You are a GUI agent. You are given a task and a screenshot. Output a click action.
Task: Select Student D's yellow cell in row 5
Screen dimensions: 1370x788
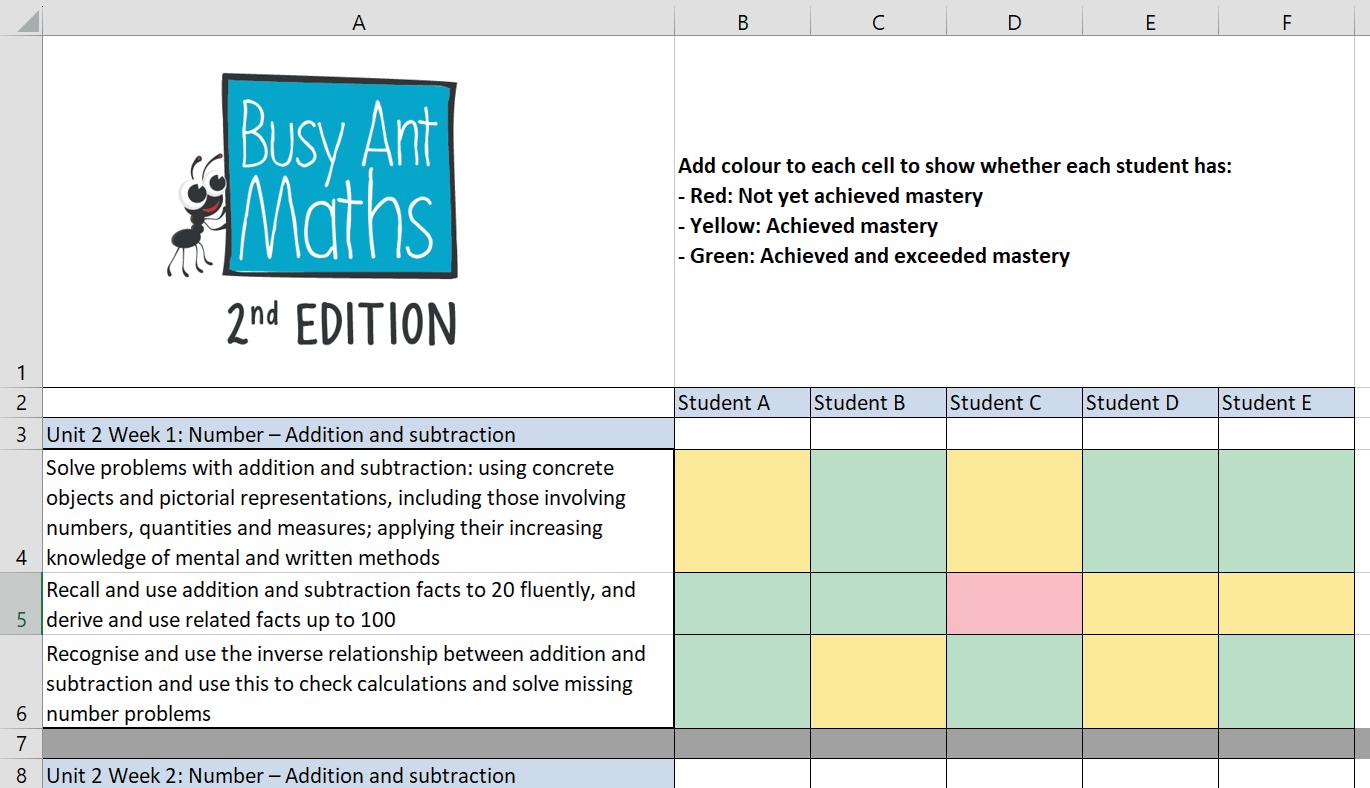tap(1150, 604)
